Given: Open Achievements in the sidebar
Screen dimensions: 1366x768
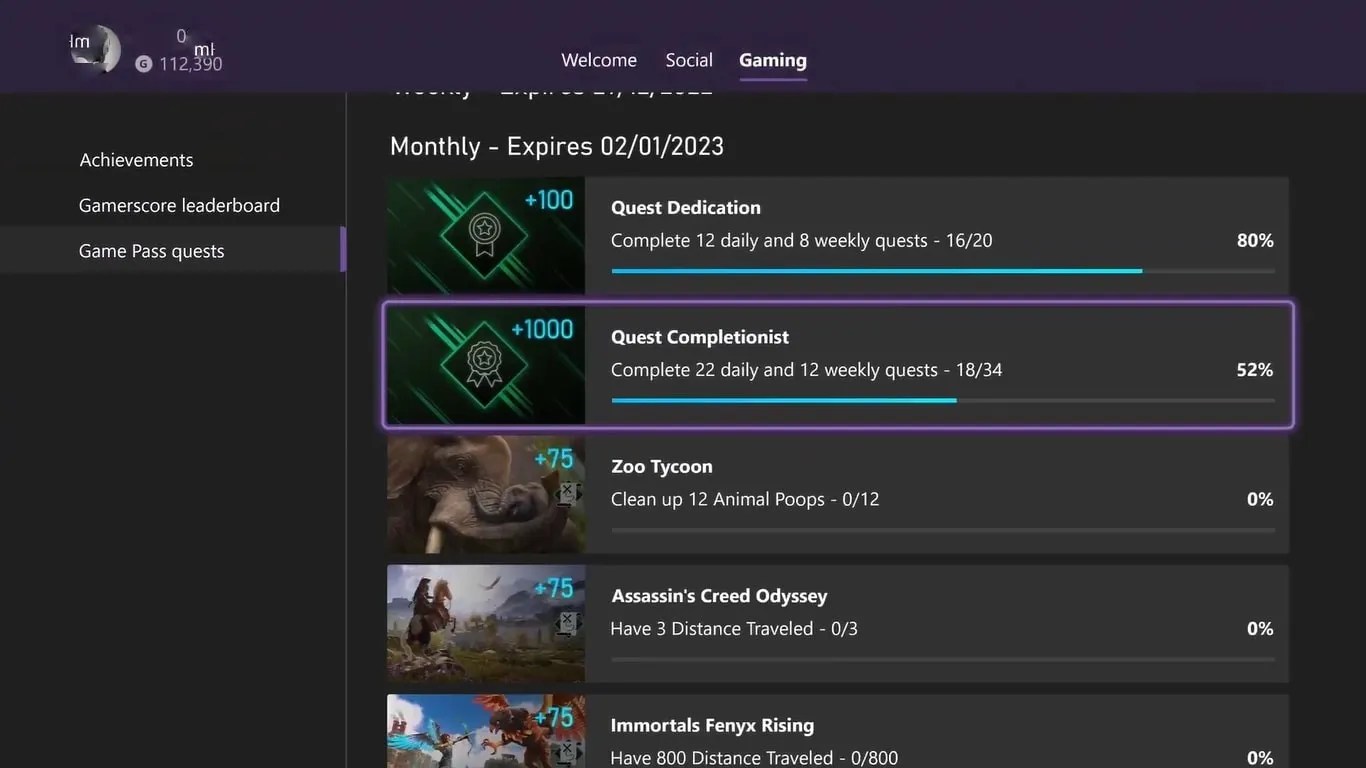Looking at the screenshot, I should coord(136,159).
